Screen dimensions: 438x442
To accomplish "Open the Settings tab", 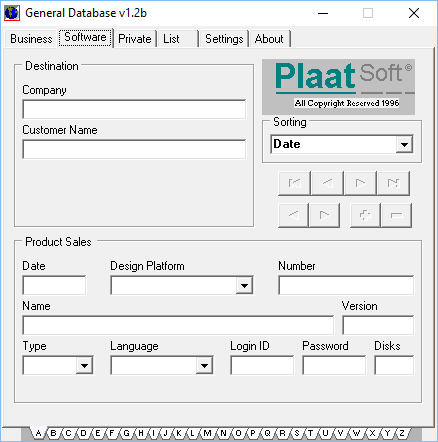I will coord(224,39).
